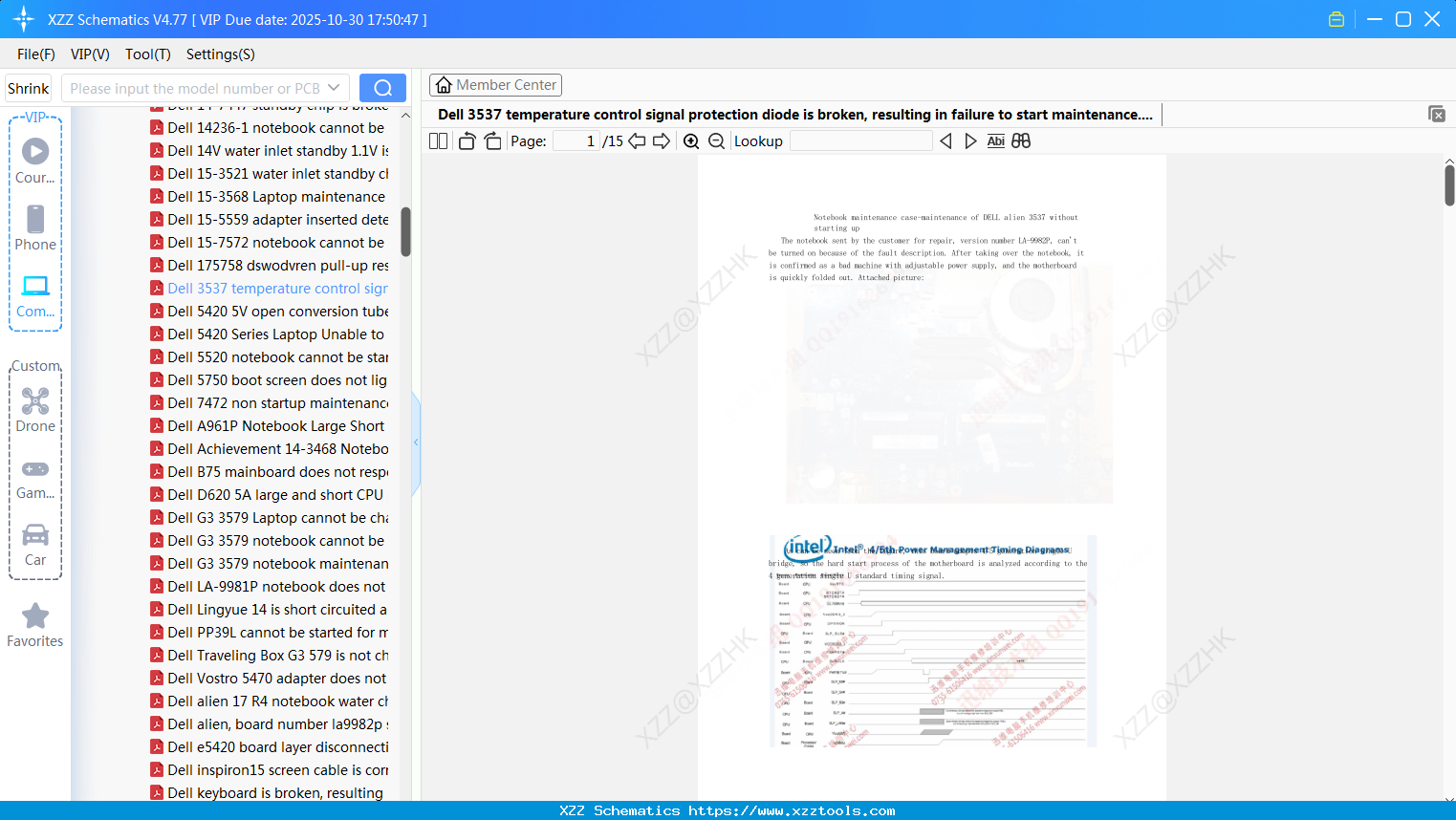Open Dell 5420 Series Laptop Unable to document

[x=276, y=334]
